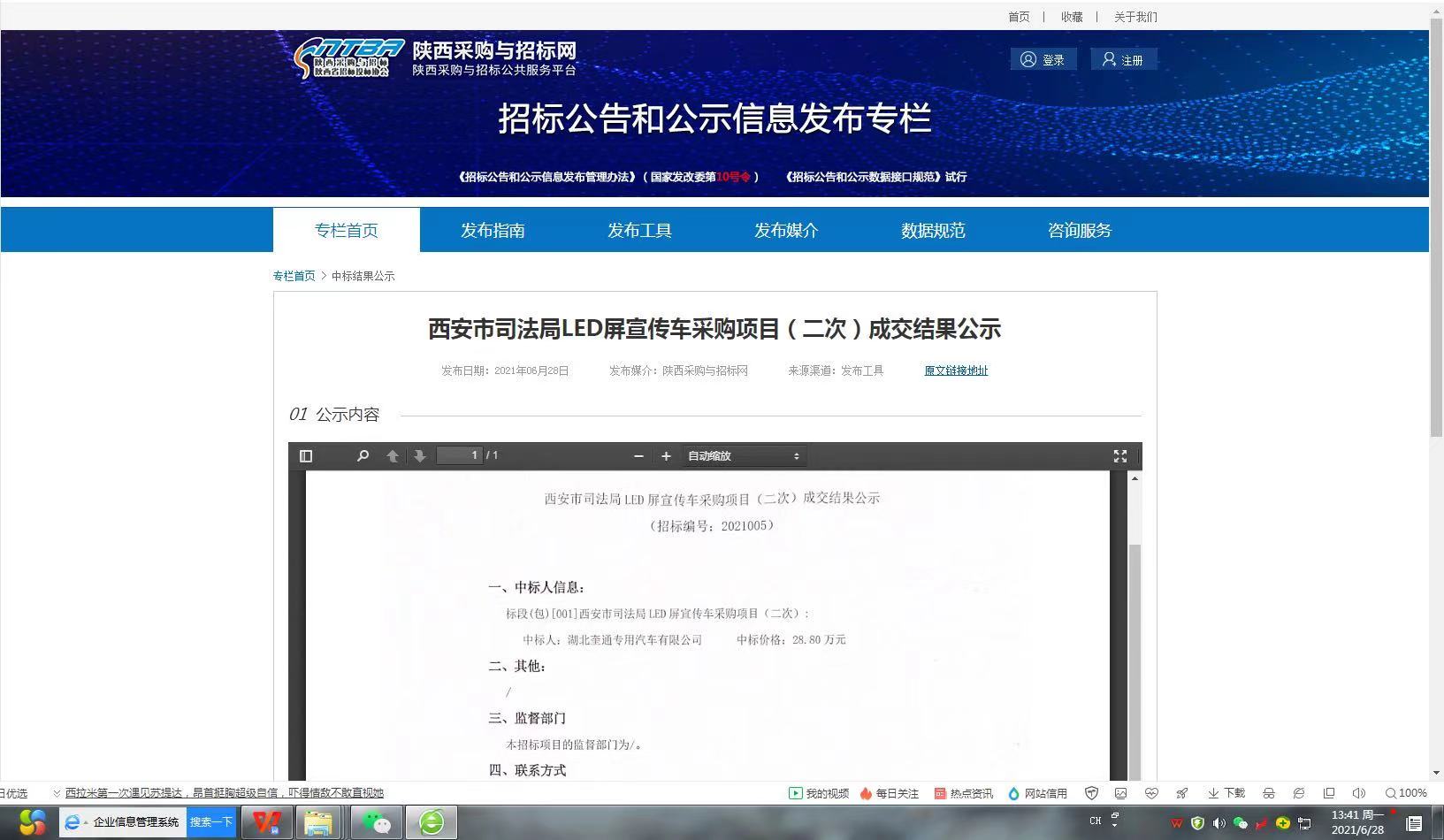Open the 招标公告和公示数据接口规范 link
The height and width of the screenshot is (840, 1444).
click(x=863, y=177)
